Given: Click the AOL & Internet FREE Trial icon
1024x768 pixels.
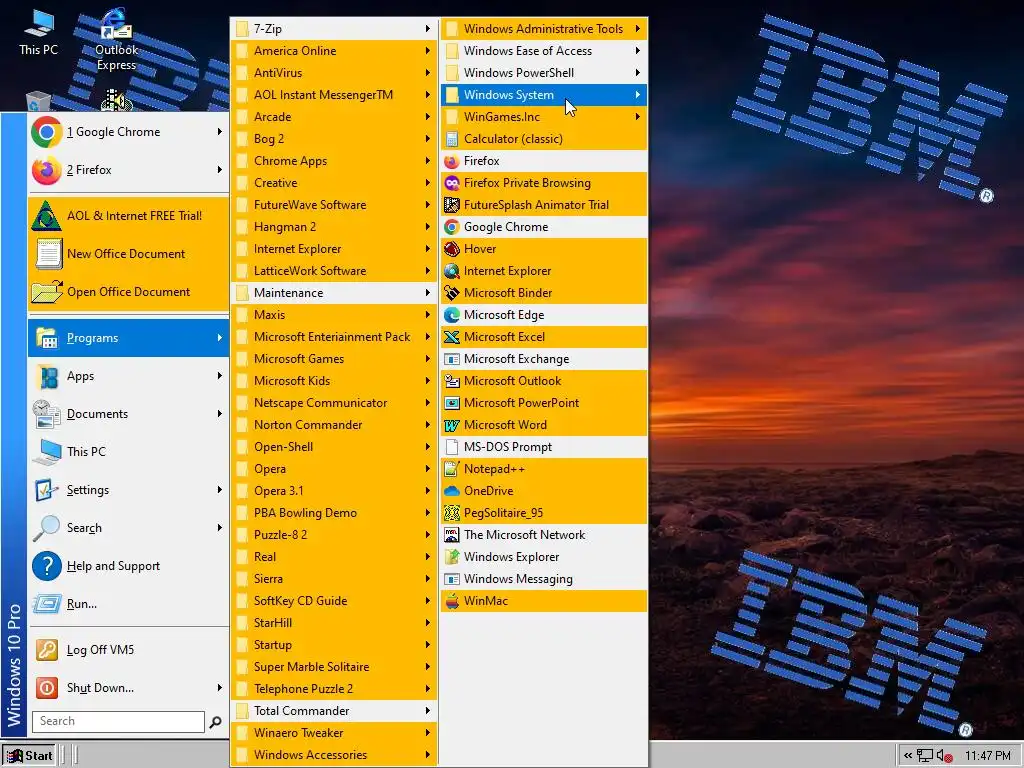Looking at the screenshot, I should point(46,216).
